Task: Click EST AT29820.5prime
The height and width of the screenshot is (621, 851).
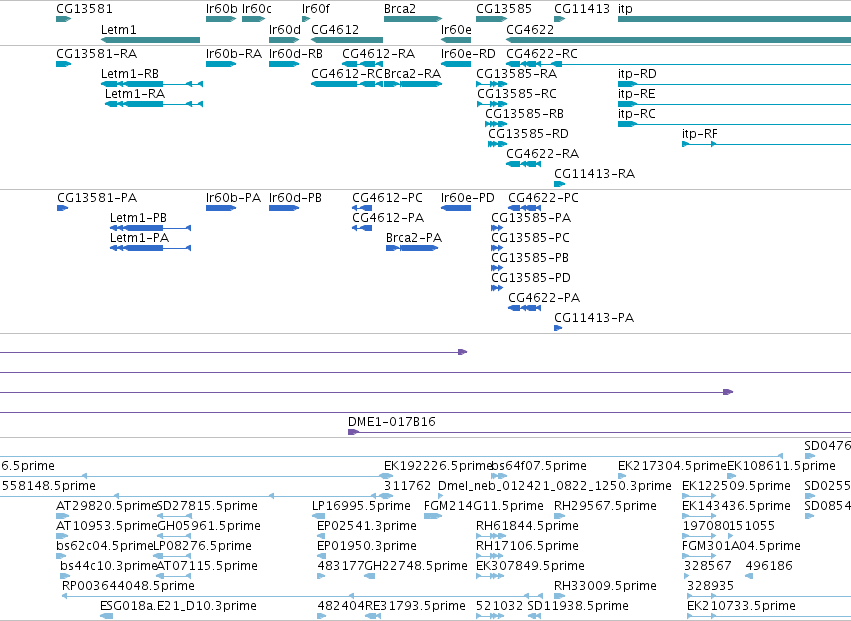Action: coord(106,506)
